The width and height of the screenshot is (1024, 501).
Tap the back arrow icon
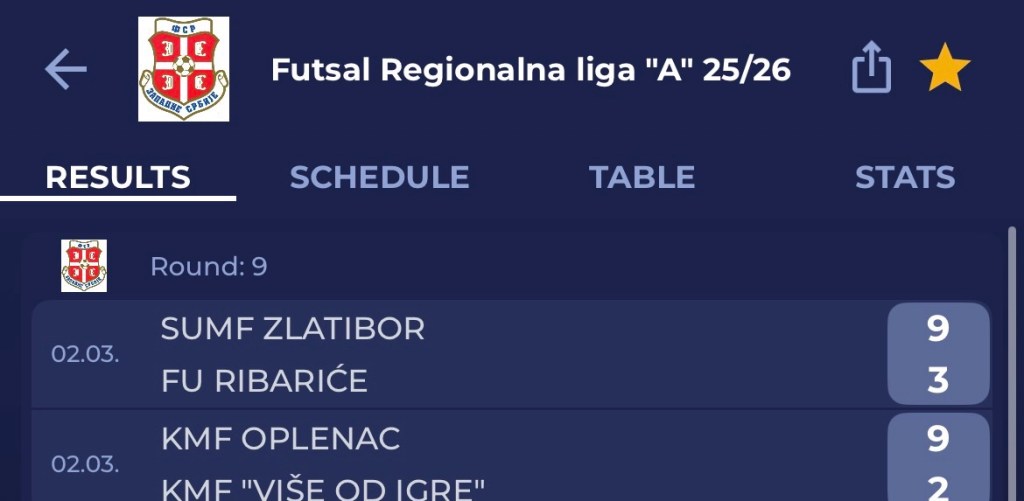click(66, 70)
